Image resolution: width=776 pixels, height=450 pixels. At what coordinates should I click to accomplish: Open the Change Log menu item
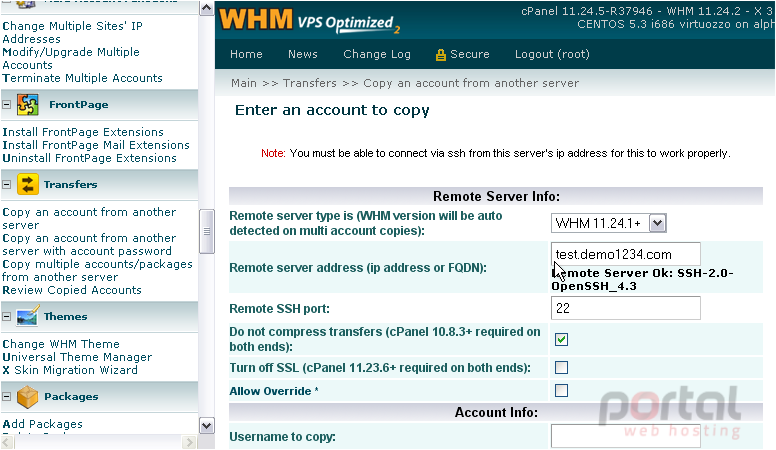click(x=377, y=54)
